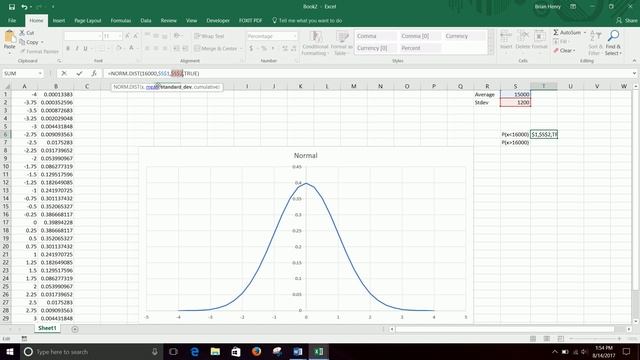This screenshot has width=640, height=360.
Task: Open Sort & Filter menu
Action: click(x=595, y=43)
